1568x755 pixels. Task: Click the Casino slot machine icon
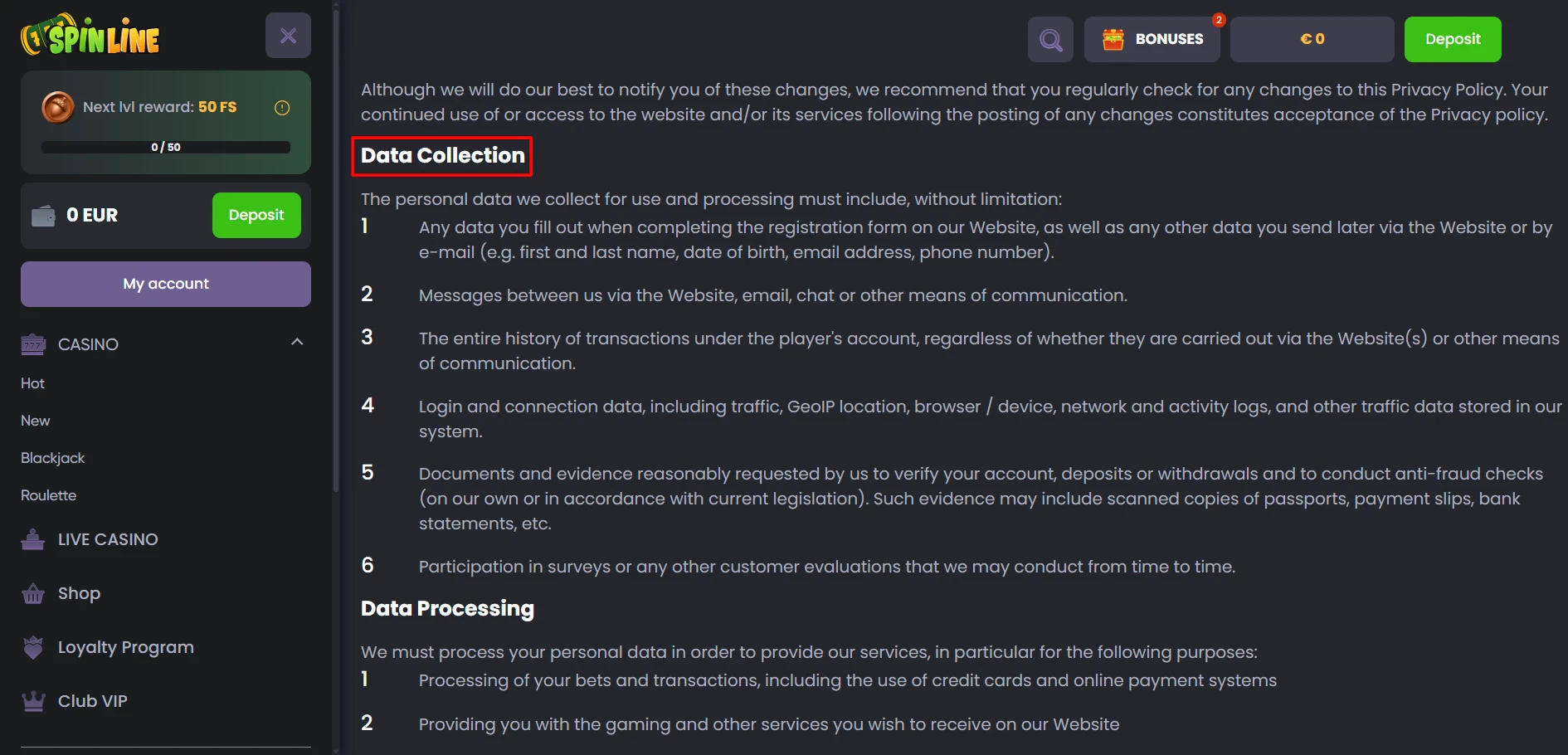click(33, 344)
